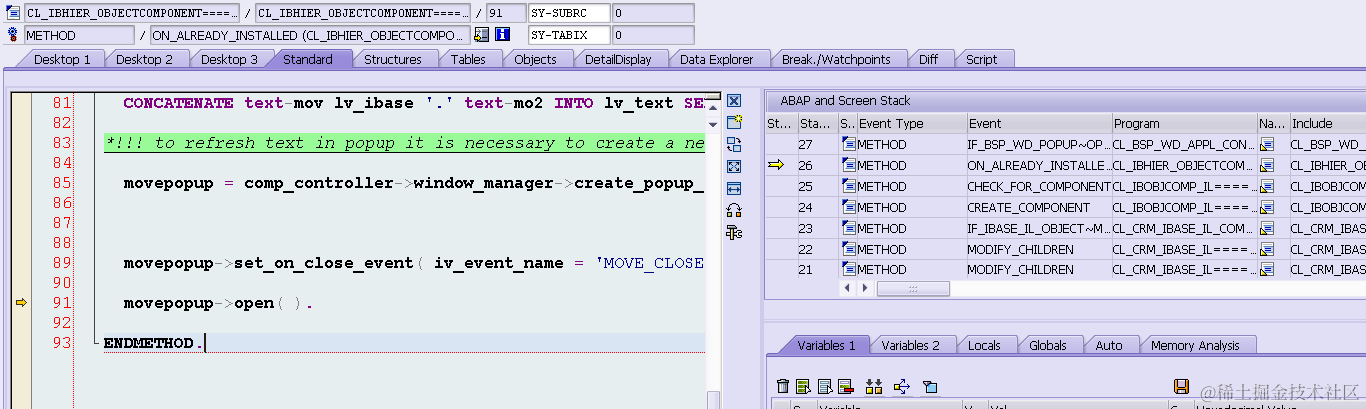Viewport: 1366px width, 409px height.
Task: Open the Structures tab
Action: 392,59
